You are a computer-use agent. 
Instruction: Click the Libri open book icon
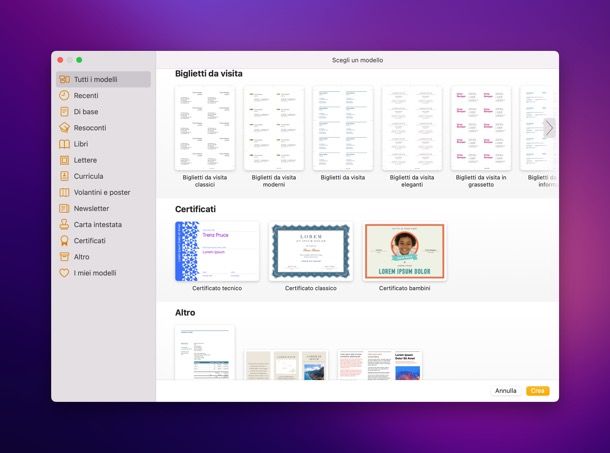pyautogui.click(x=64, y=144)
